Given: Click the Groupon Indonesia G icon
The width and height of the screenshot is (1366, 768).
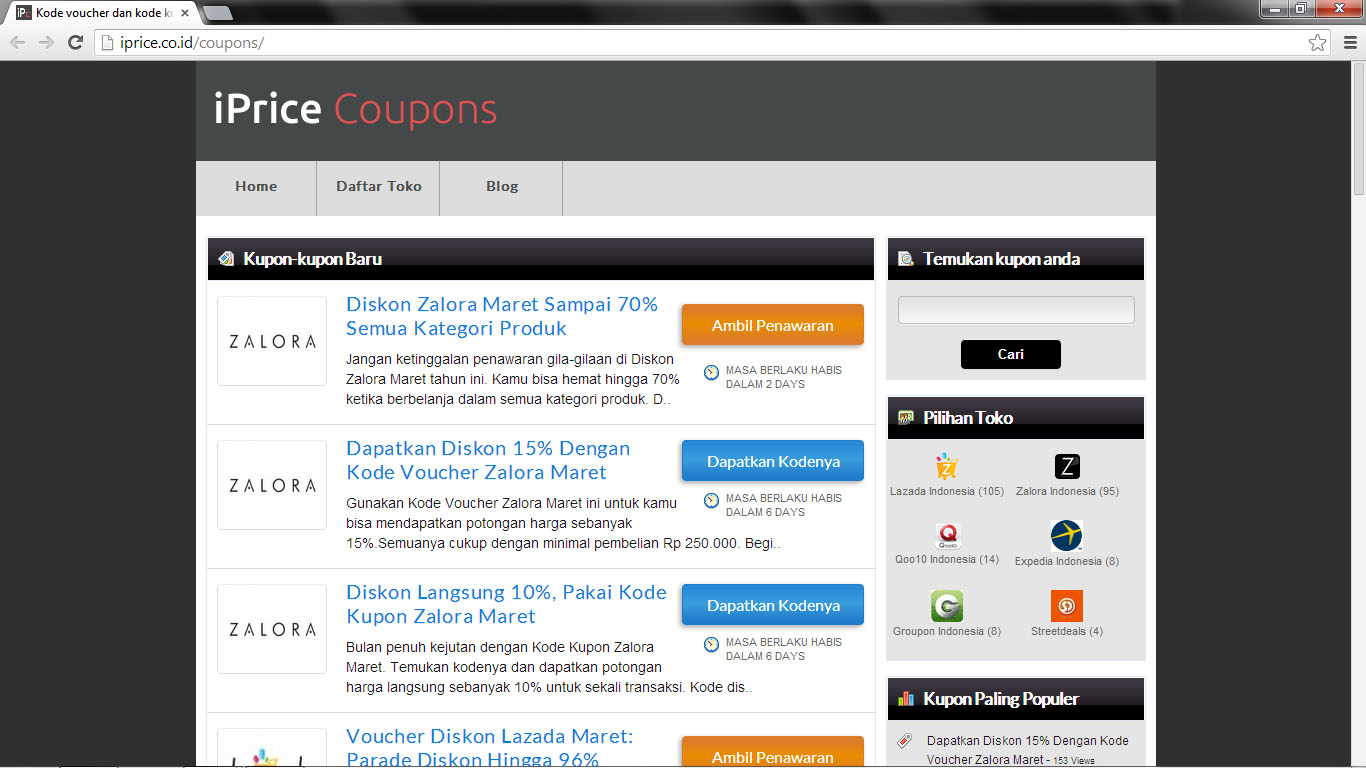Looking at the screenshot, I should tap(947, 606).
